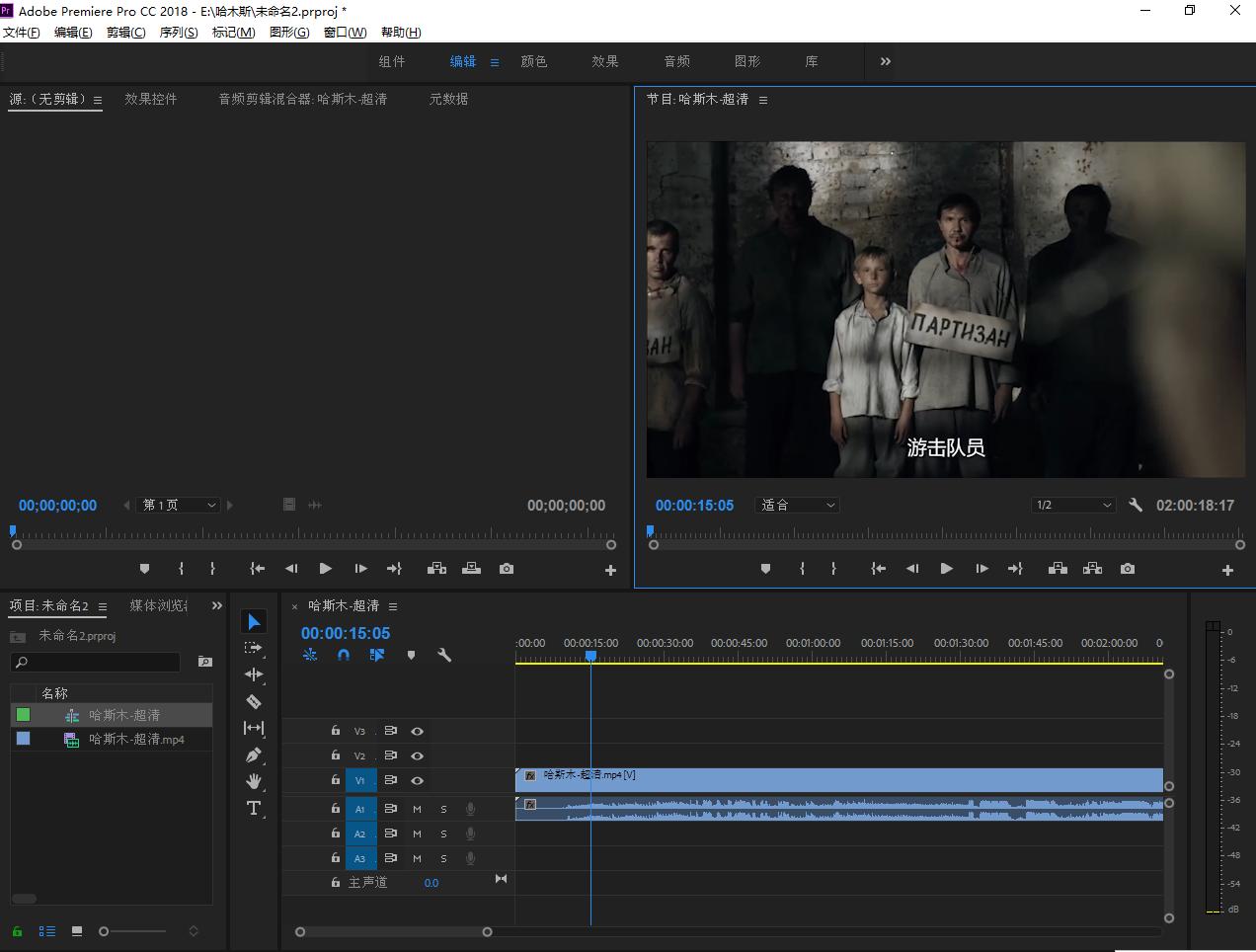Select the Type tool
The width and height of the screenshot is (1256, 952).
(x=254, y=808)
